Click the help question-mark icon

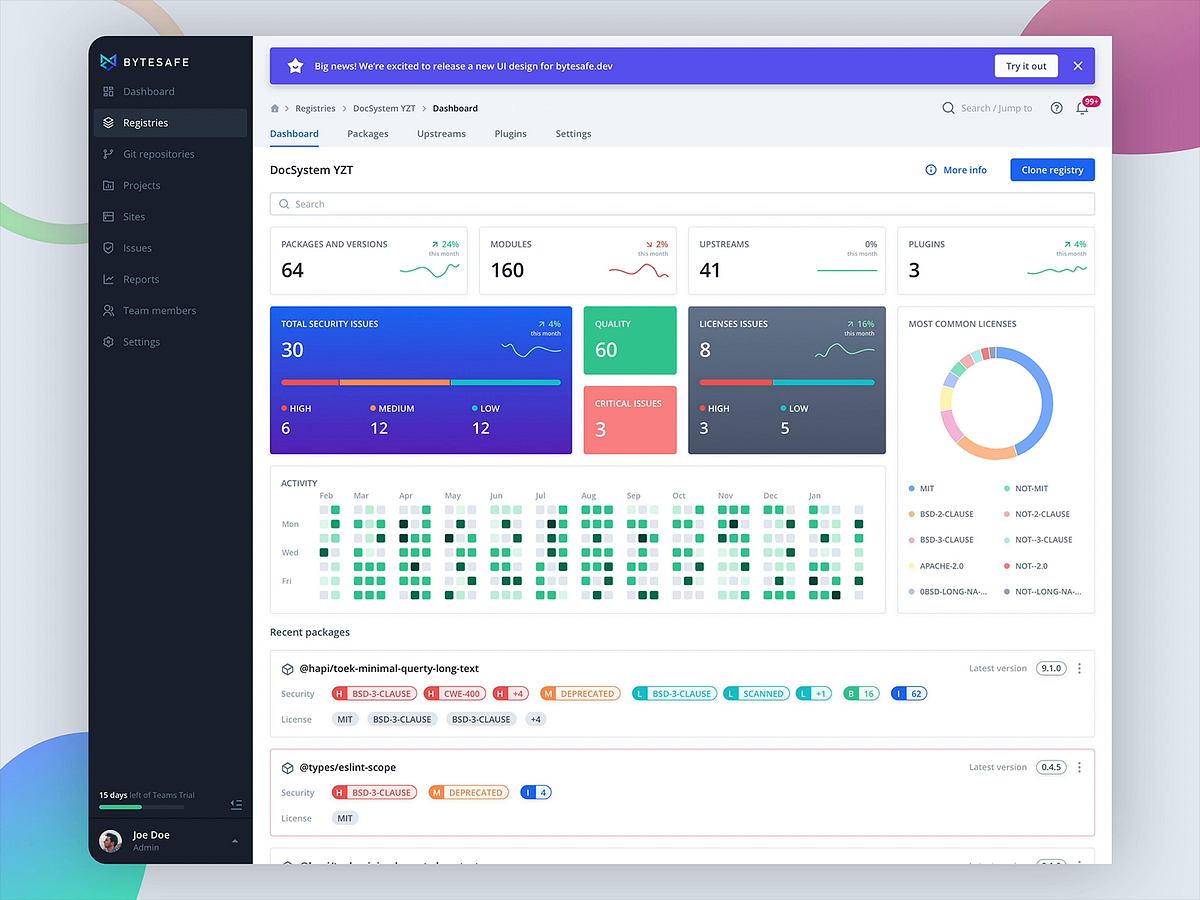(1056, 108)
